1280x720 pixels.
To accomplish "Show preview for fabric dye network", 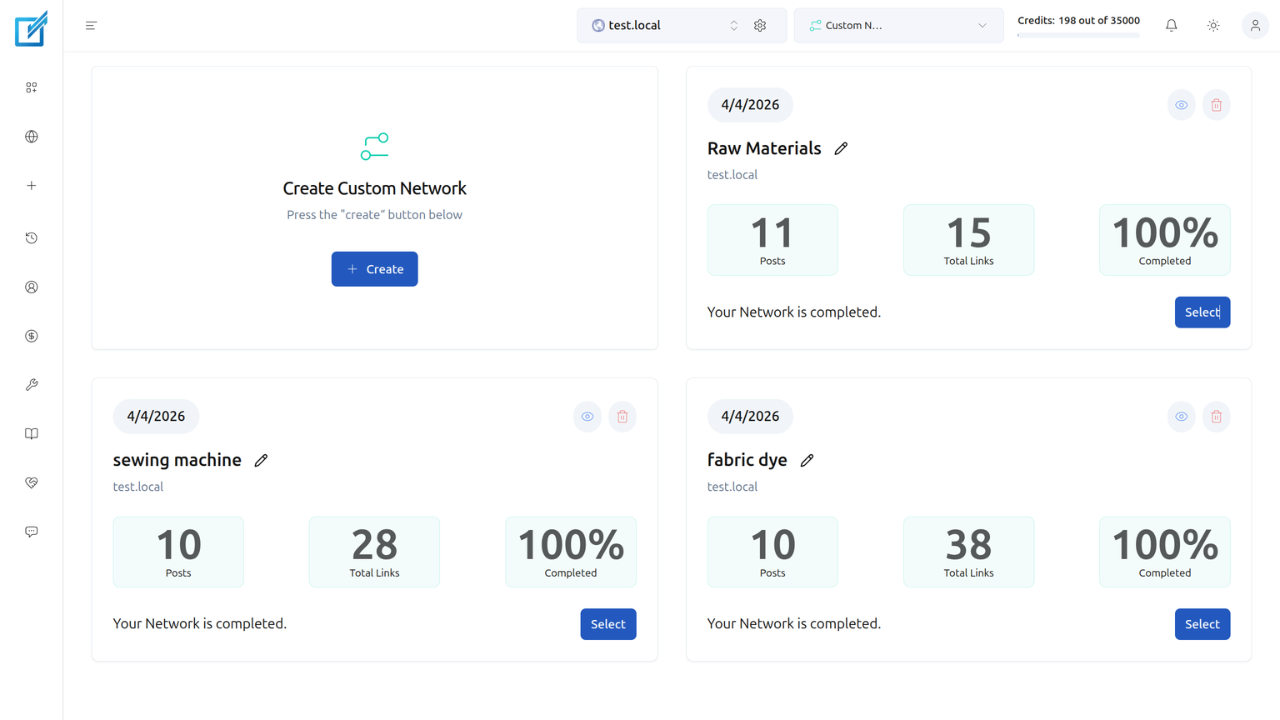I will pos(1181,416).
